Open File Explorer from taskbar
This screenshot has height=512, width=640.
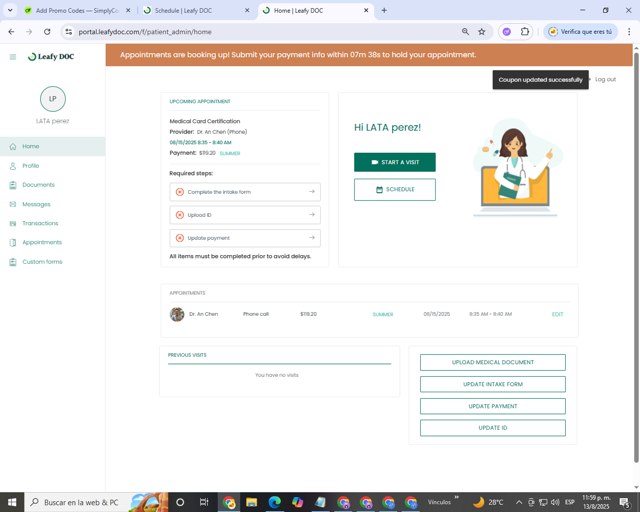(251, 502)
